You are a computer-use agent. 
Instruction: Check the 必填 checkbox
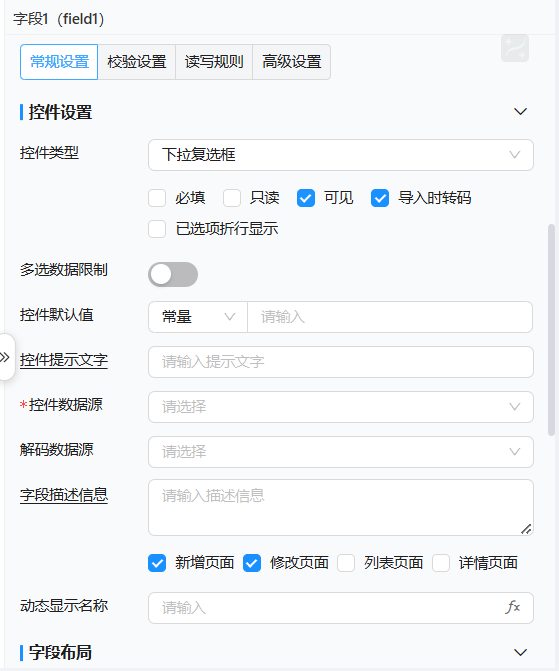[x=157, y=198]
